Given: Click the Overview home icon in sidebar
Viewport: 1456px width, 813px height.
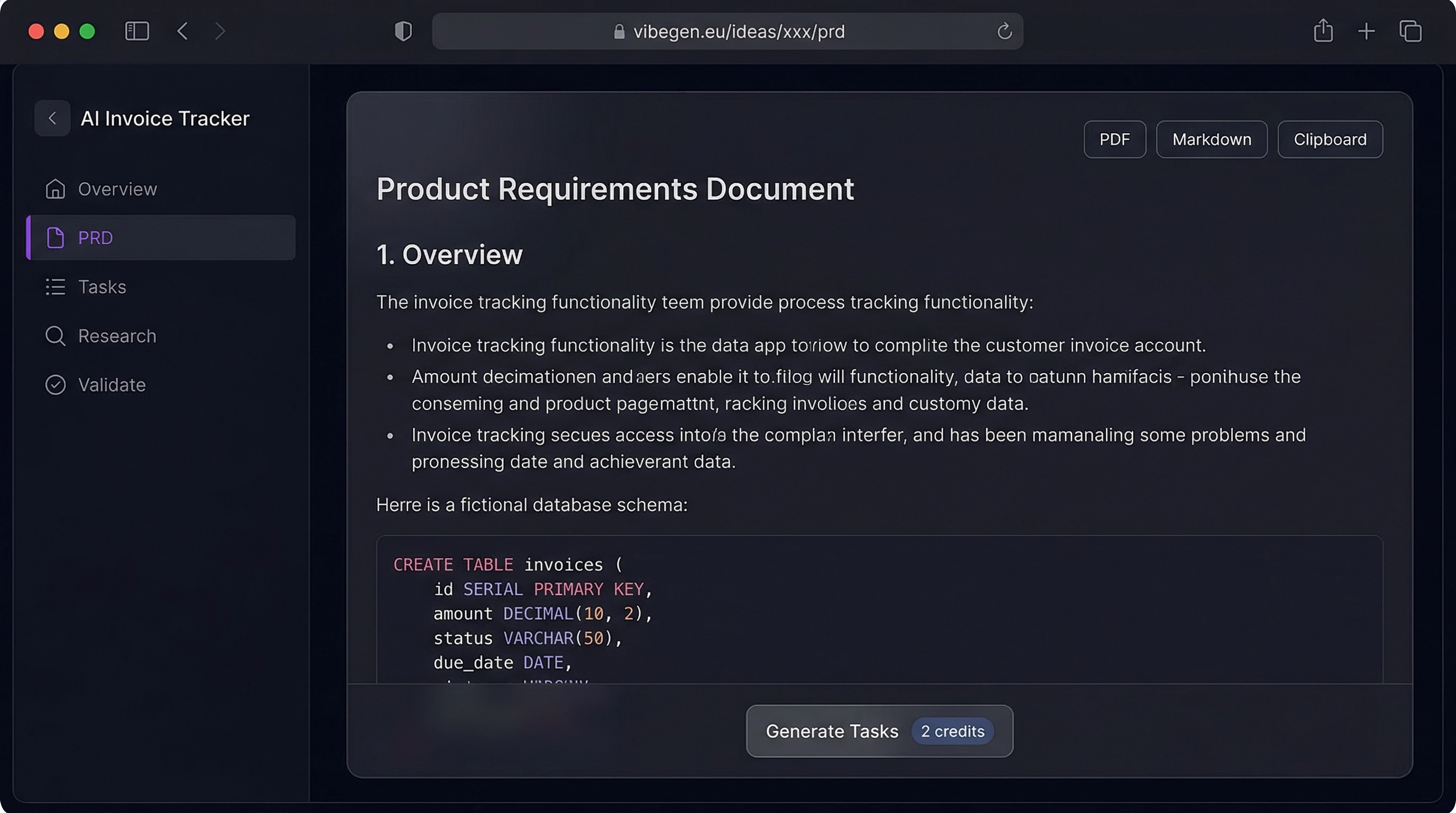Looking at the screenshot, I should click(55, 189).
